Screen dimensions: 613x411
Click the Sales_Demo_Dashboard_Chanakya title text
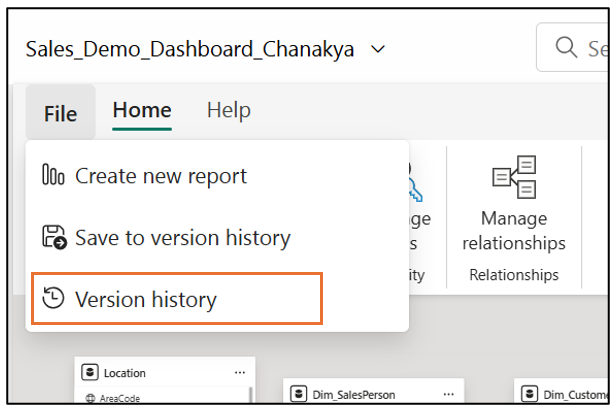click(190, 50)
